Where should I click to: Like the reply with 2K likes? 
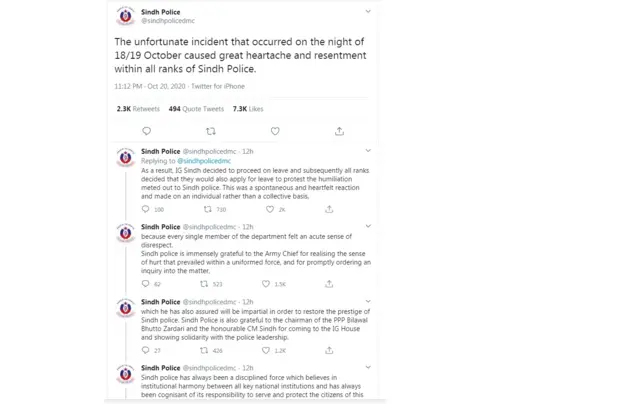[268, 210]
